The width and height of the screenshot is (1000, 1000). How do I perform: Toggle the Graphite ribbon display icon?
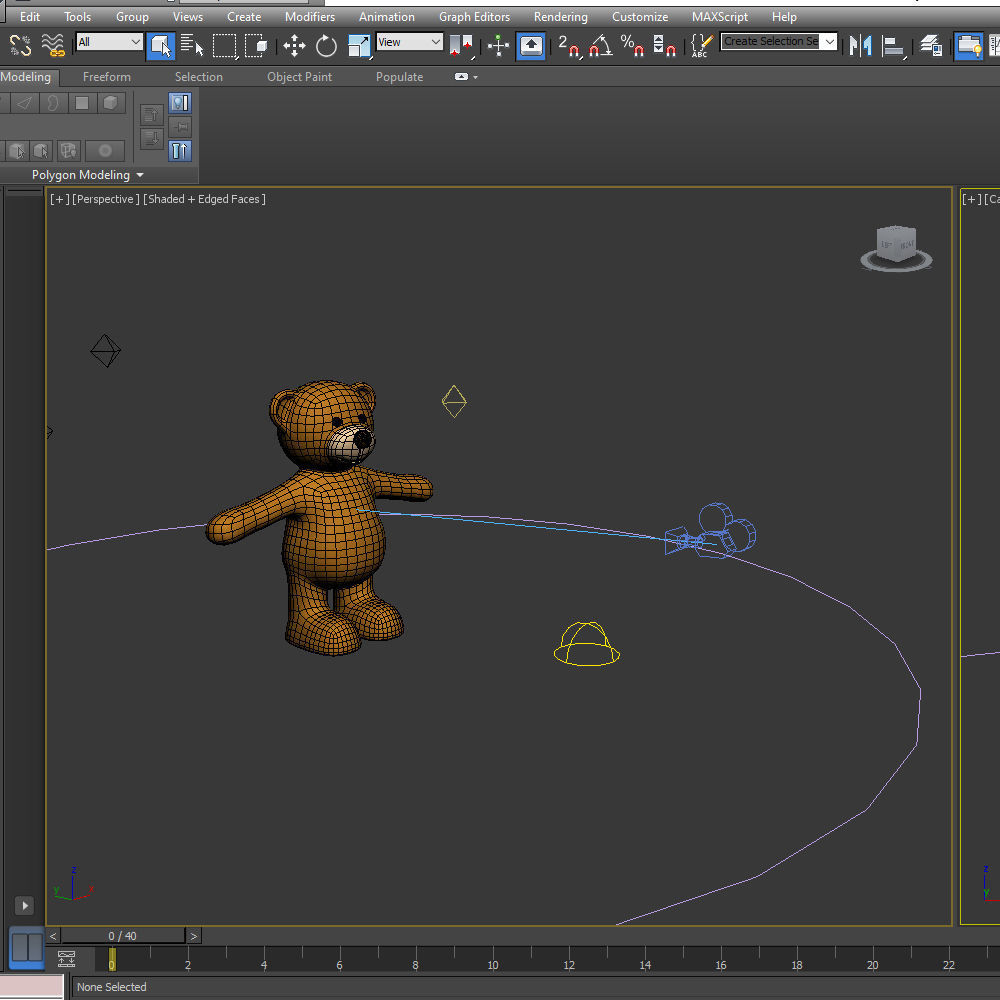point(968,45)
